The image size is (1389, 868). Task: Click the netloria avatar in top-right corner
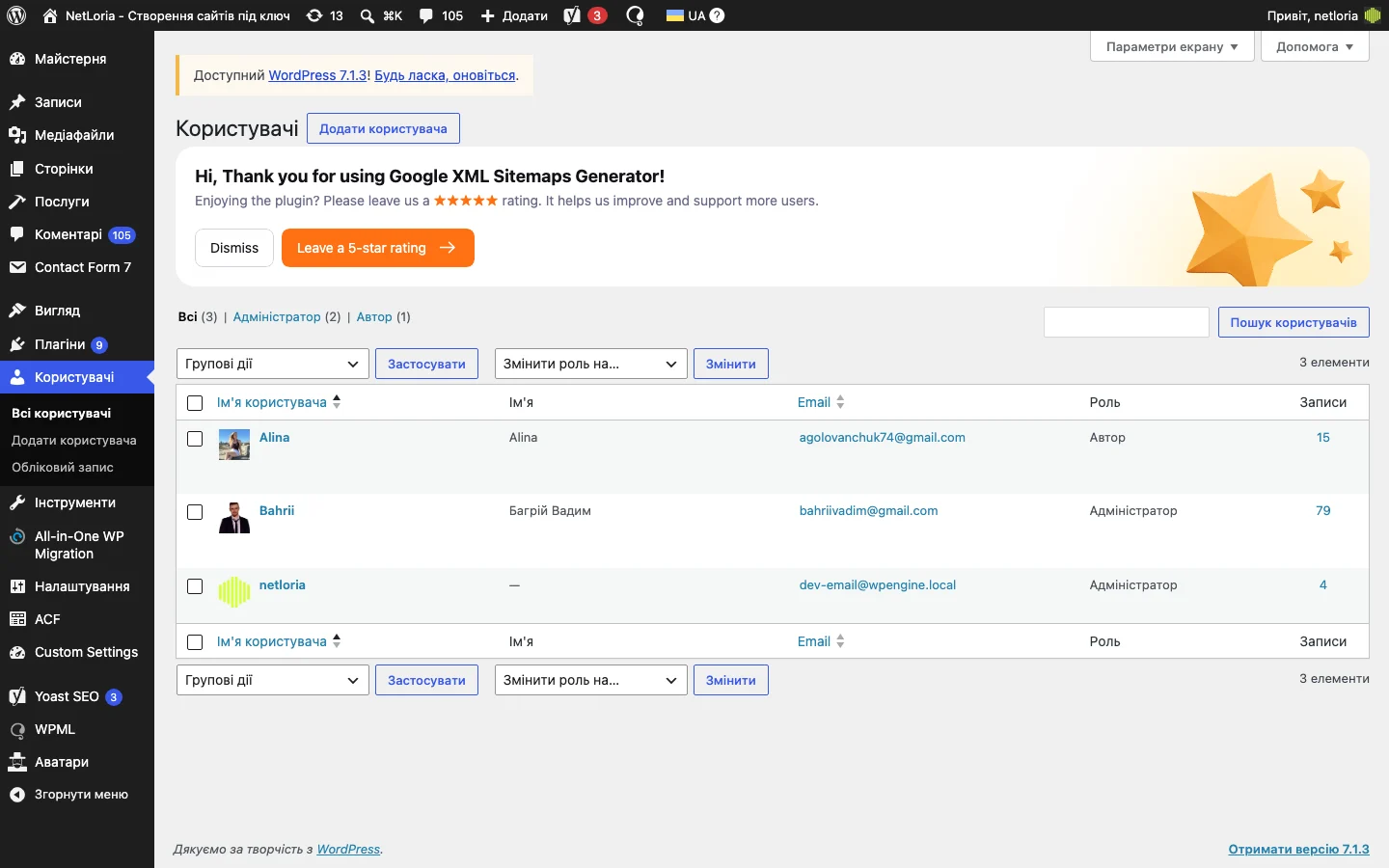coord(1373,15)
